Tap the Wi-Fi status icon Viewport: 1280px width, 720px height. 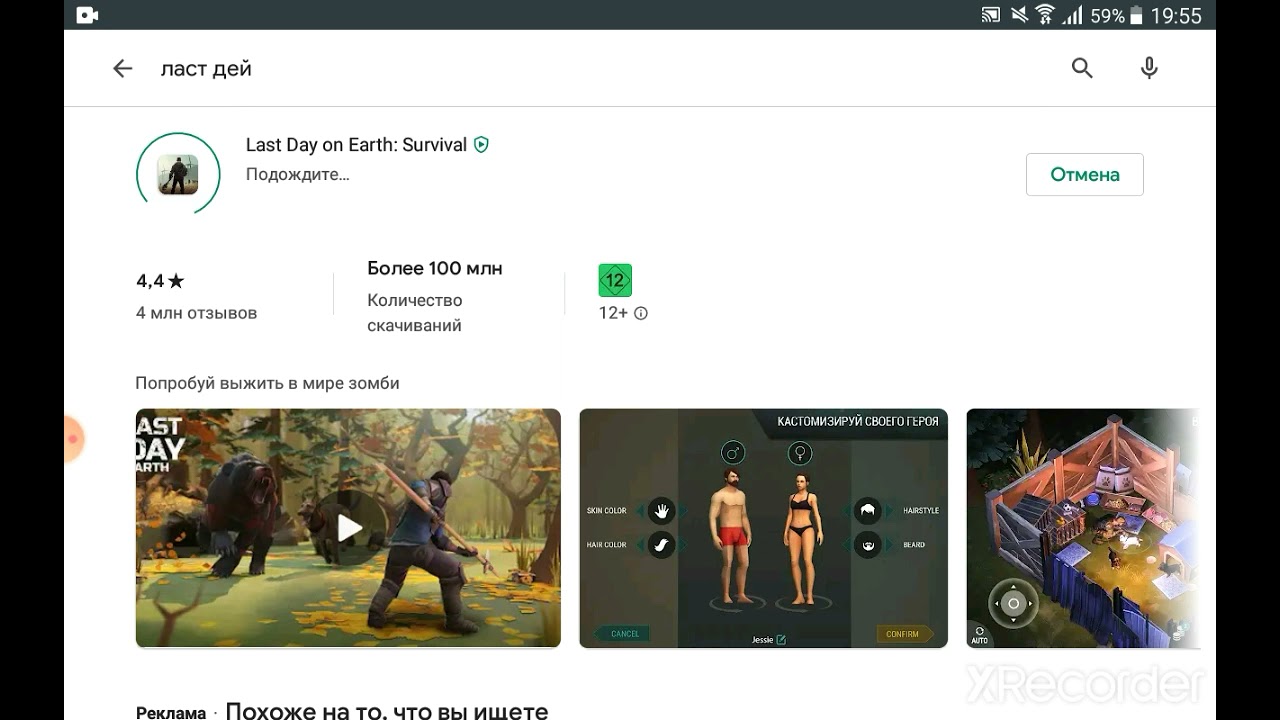(x=1045, y=15)
